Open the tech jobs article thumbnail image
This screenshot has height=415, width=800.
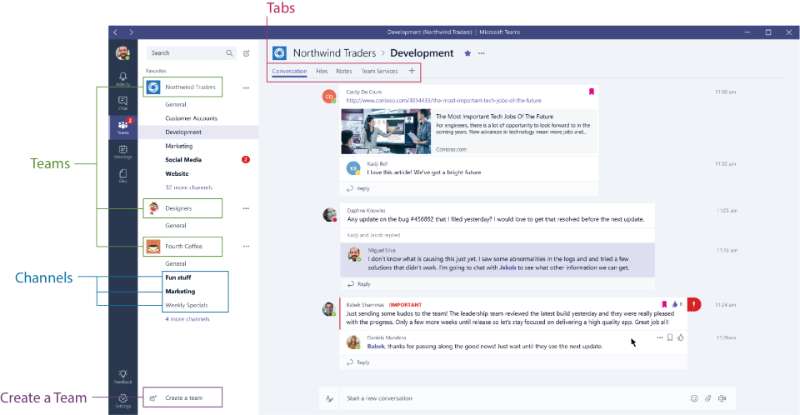pos(386,131)
